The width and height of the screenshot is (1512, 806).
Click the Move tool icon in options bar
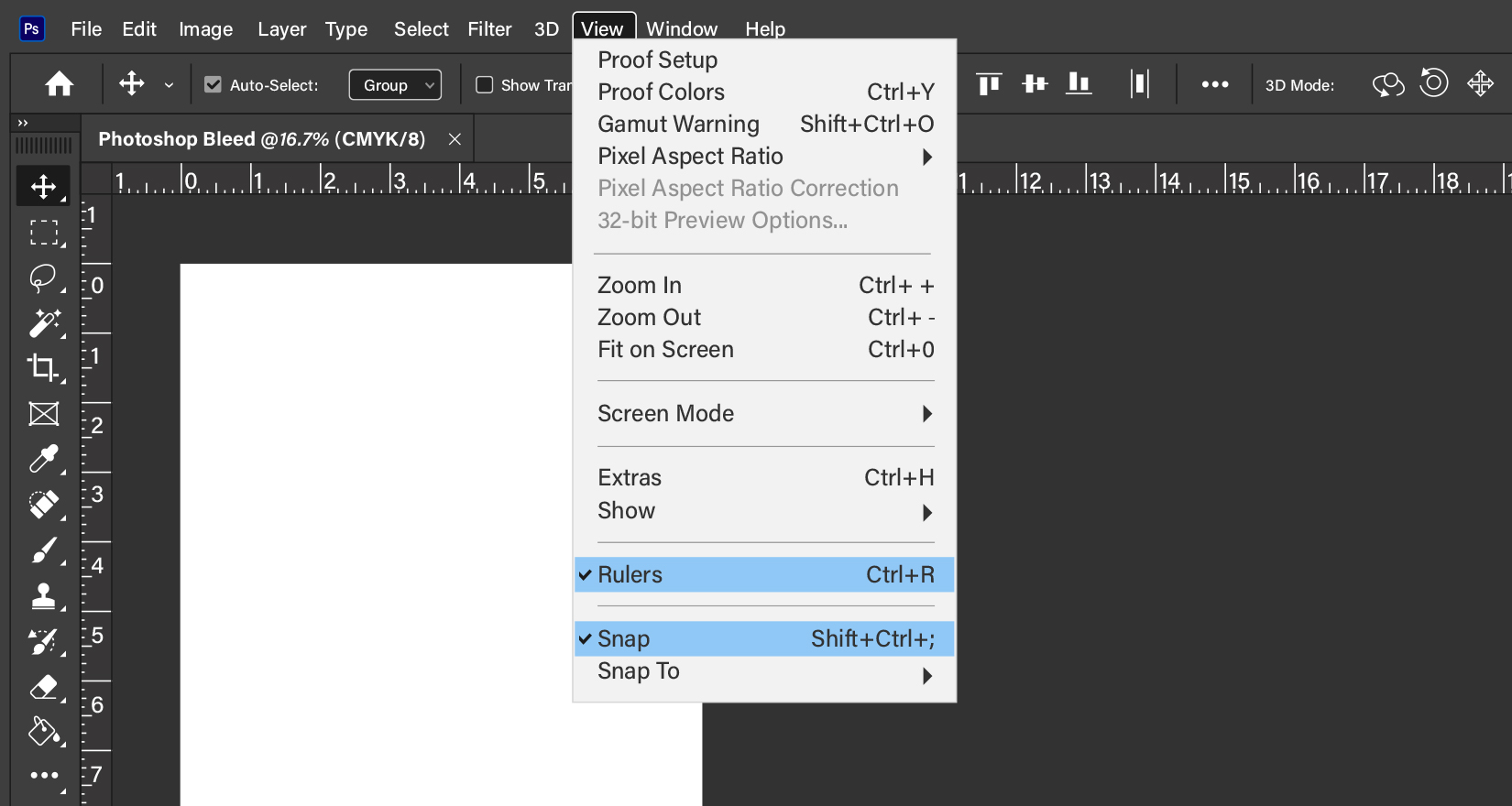click(132, 84)
